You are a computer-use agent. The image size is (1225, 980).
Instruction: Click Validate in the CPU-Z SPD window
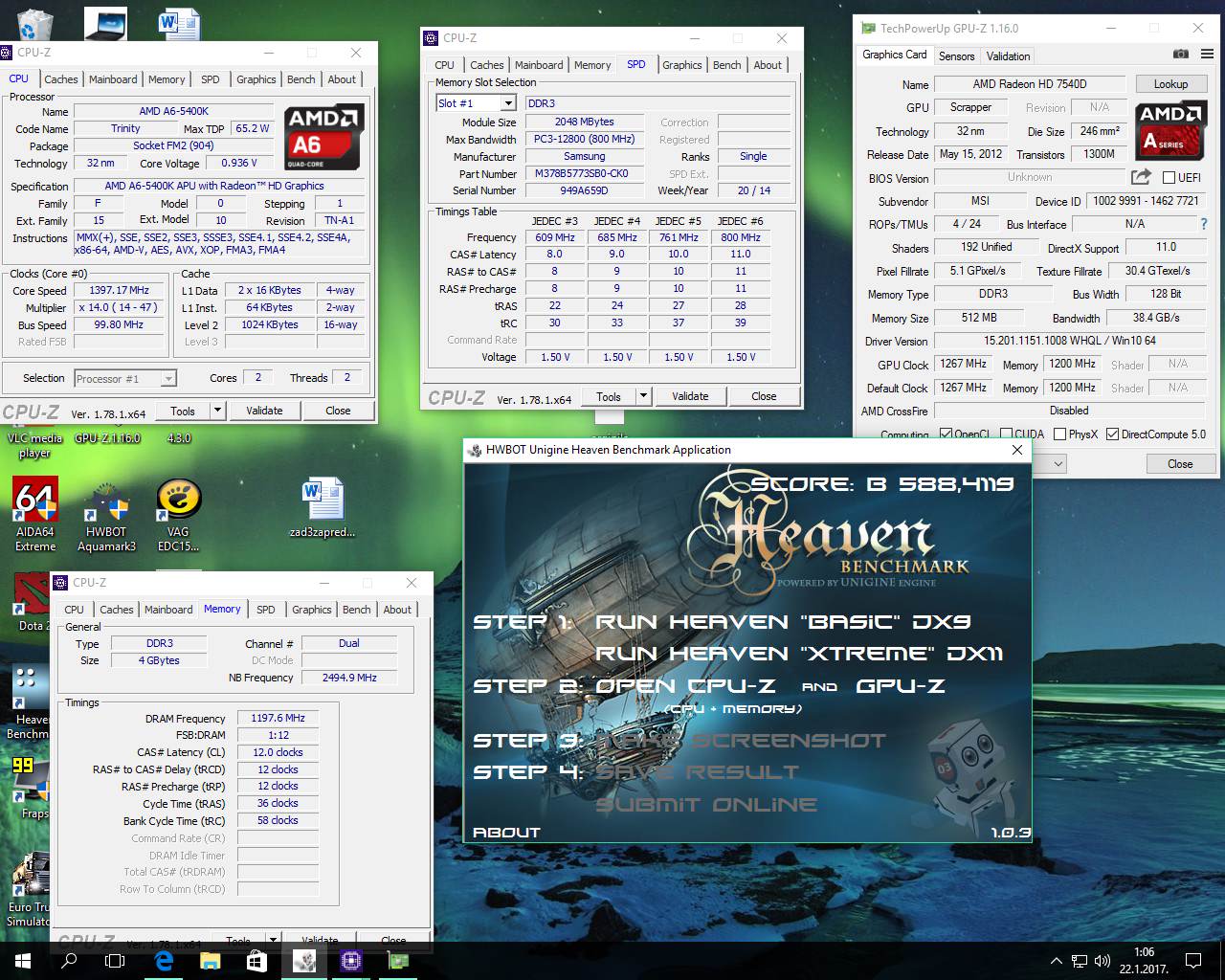(x=690, y=396)
